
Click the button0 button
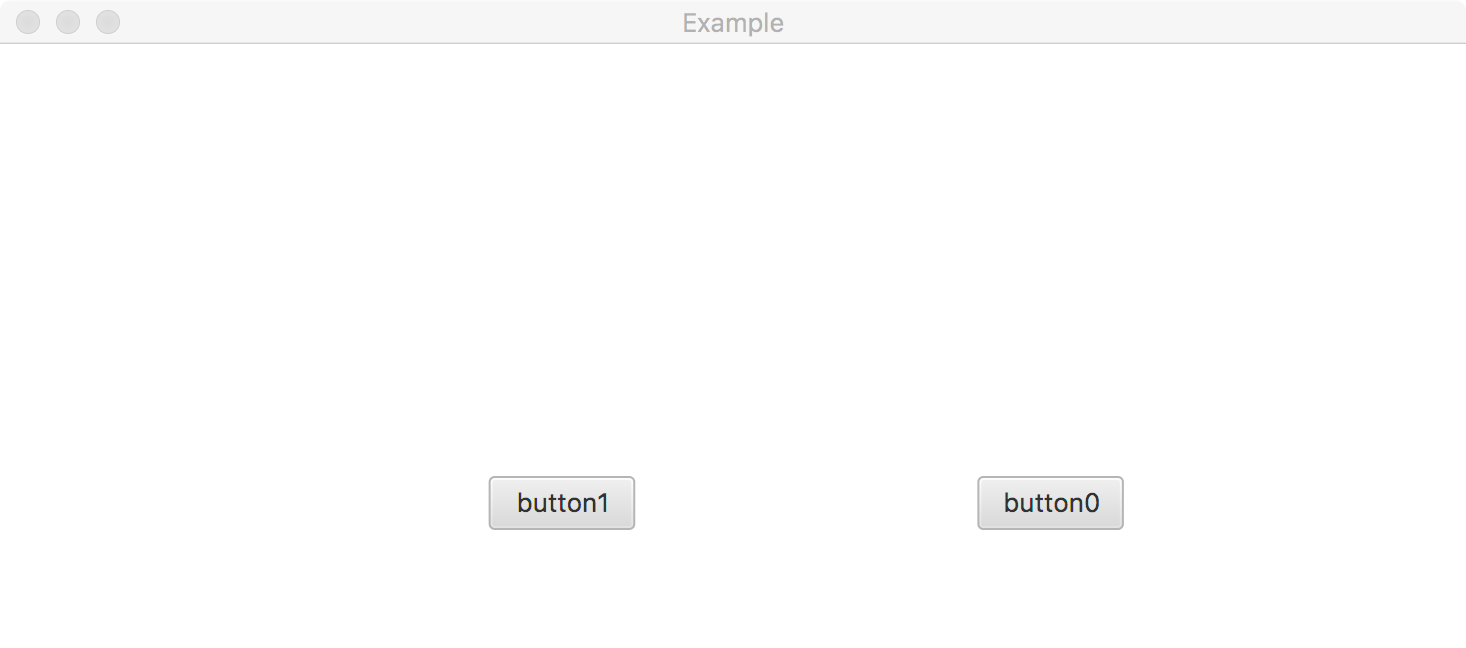point(1050,503)
